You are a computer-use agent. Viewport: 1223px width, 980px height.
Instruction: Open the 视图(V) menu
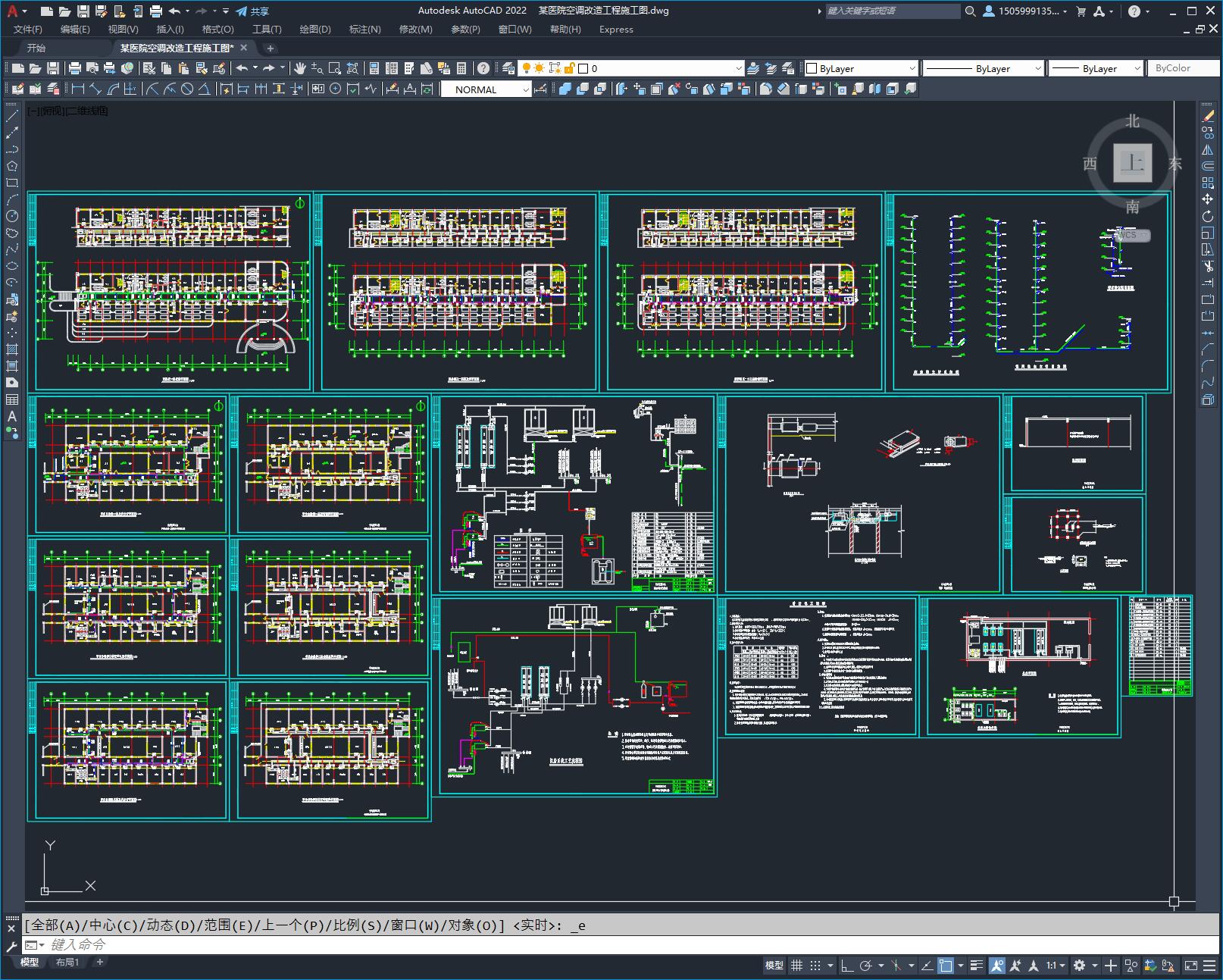(123, 30)
